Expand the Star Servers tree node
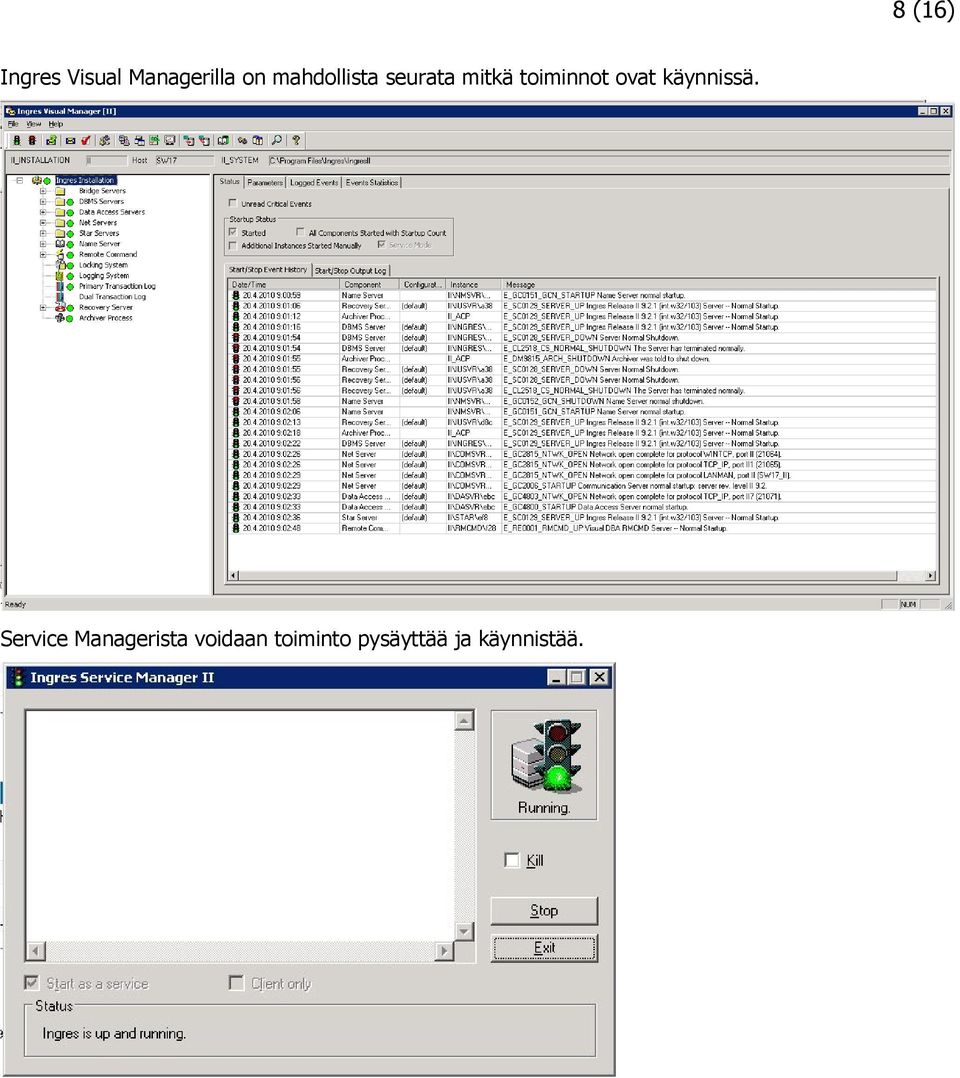The image size is (960, 1078). (x=43, y=233)
